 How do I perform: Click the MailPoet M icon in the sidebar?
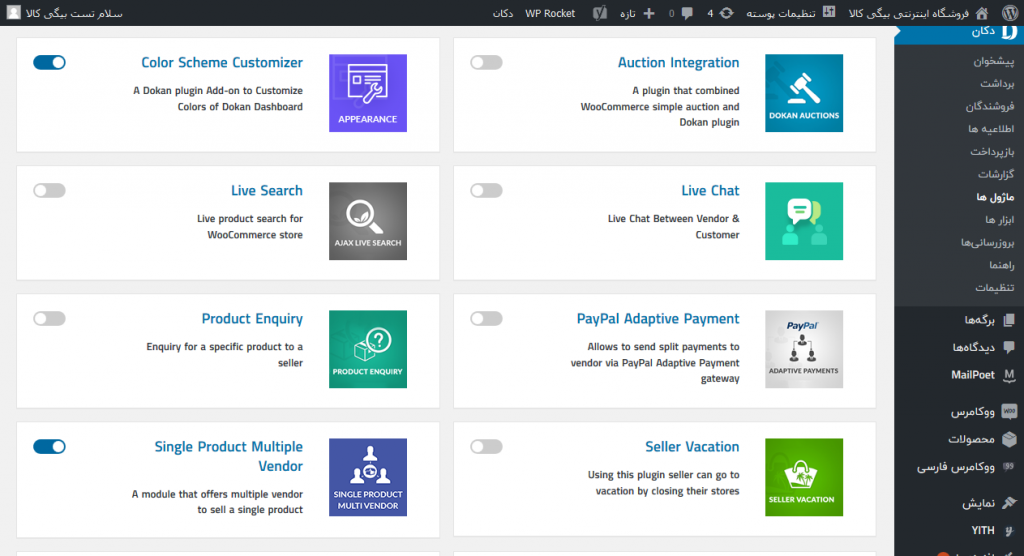click(x=1009, y=374)
